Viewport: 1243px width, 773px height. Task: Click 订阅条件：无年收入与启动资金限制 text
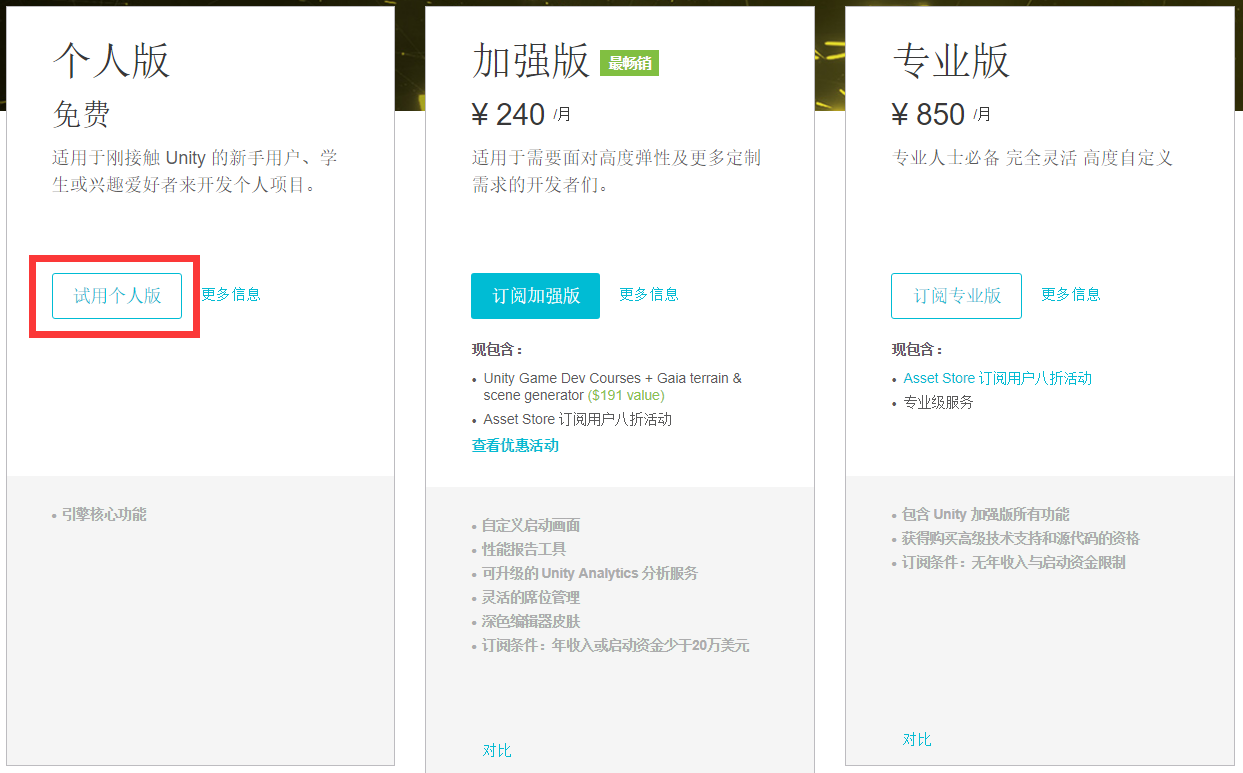(1013, 563)
